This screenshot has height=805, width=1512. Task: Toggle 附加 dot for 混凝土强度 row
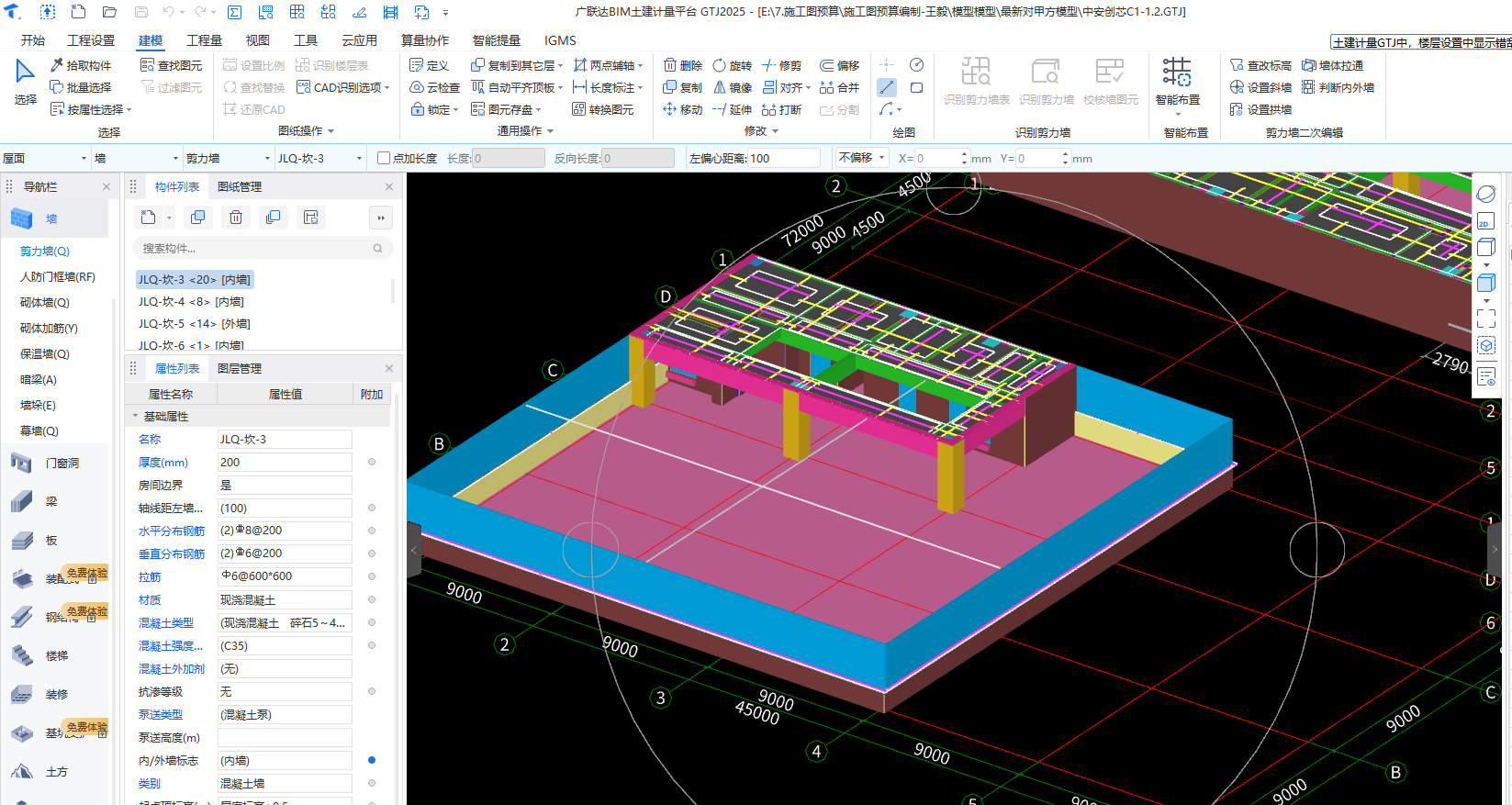pos(372,645)
